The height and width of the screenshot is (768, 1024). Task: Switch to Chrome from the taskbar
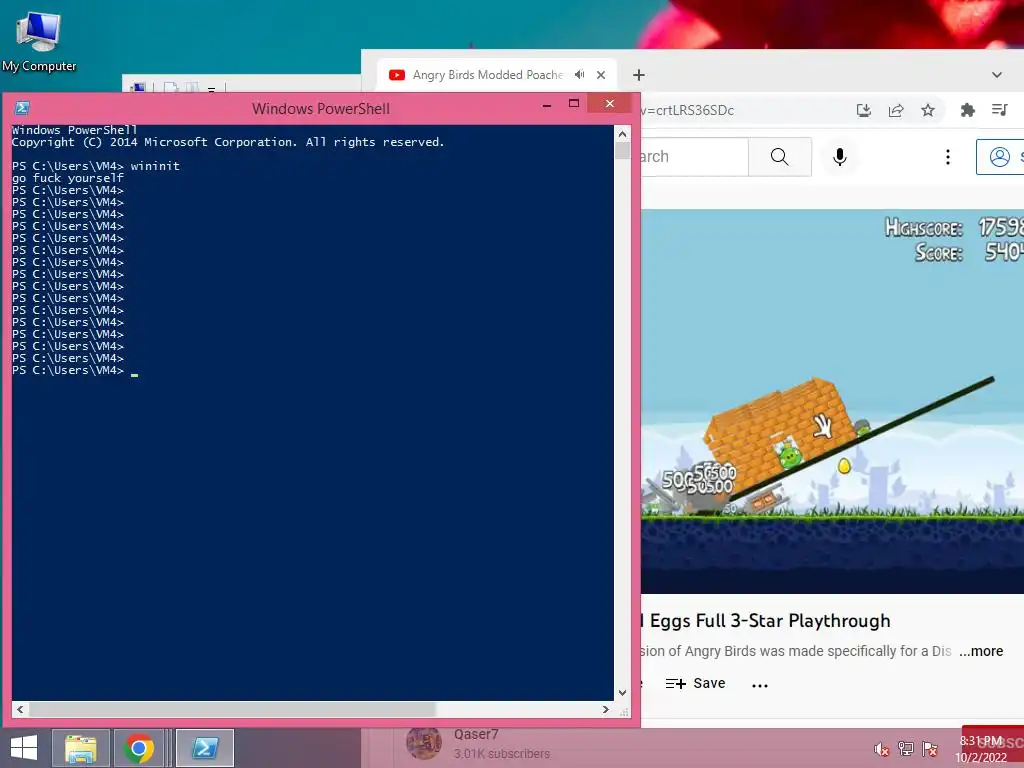138,748
